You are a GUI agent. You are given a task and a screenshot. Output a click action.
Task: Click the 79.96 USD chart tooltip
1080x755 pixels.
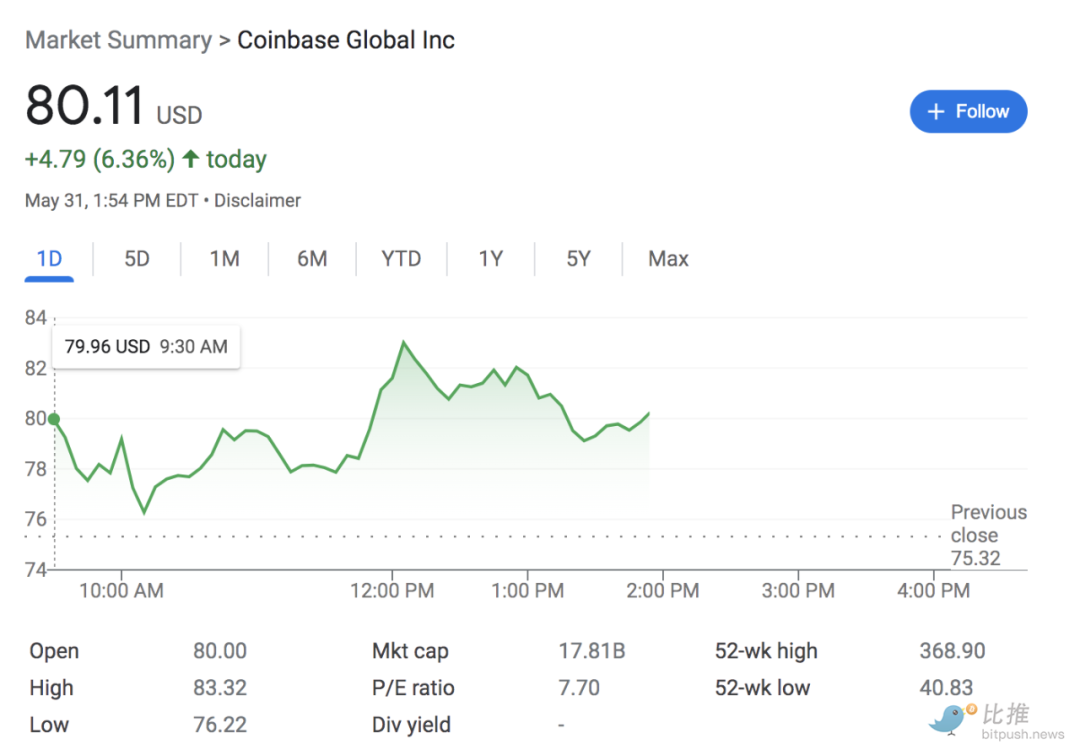coord(146,347)
